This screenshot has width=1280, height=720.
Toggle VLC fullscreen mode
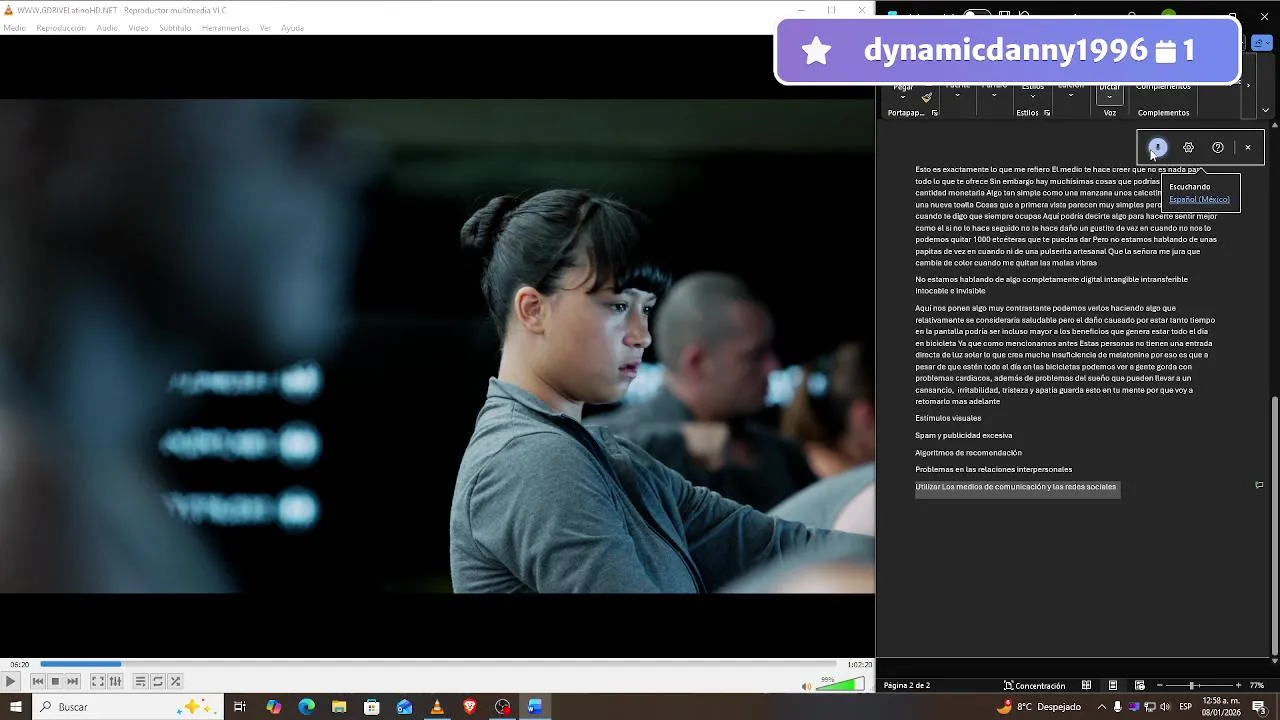[97, 681]
